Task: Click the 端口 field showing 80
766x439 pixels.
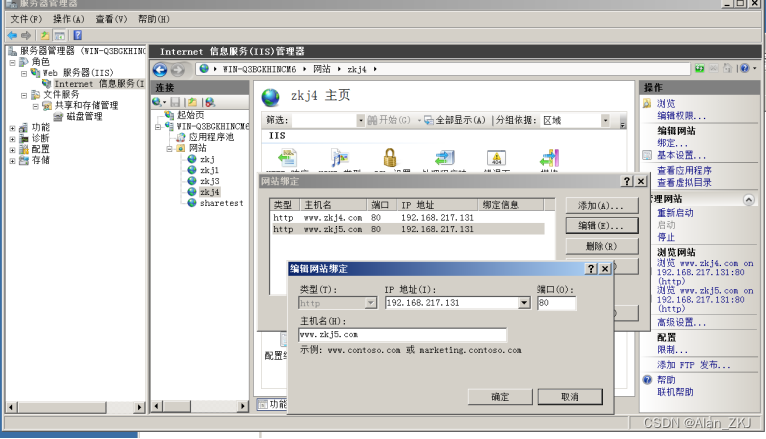Action: tap(556, 303)
